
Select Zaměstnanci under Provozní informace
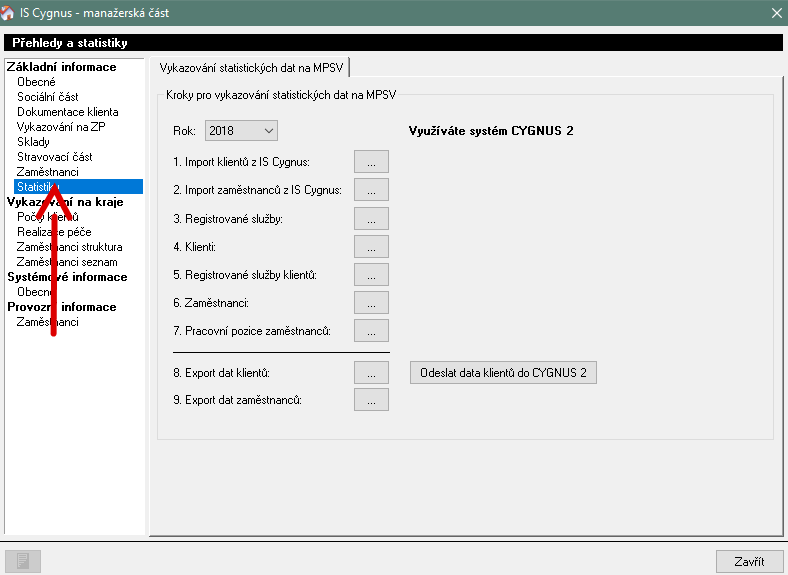[x=48, y=322]
